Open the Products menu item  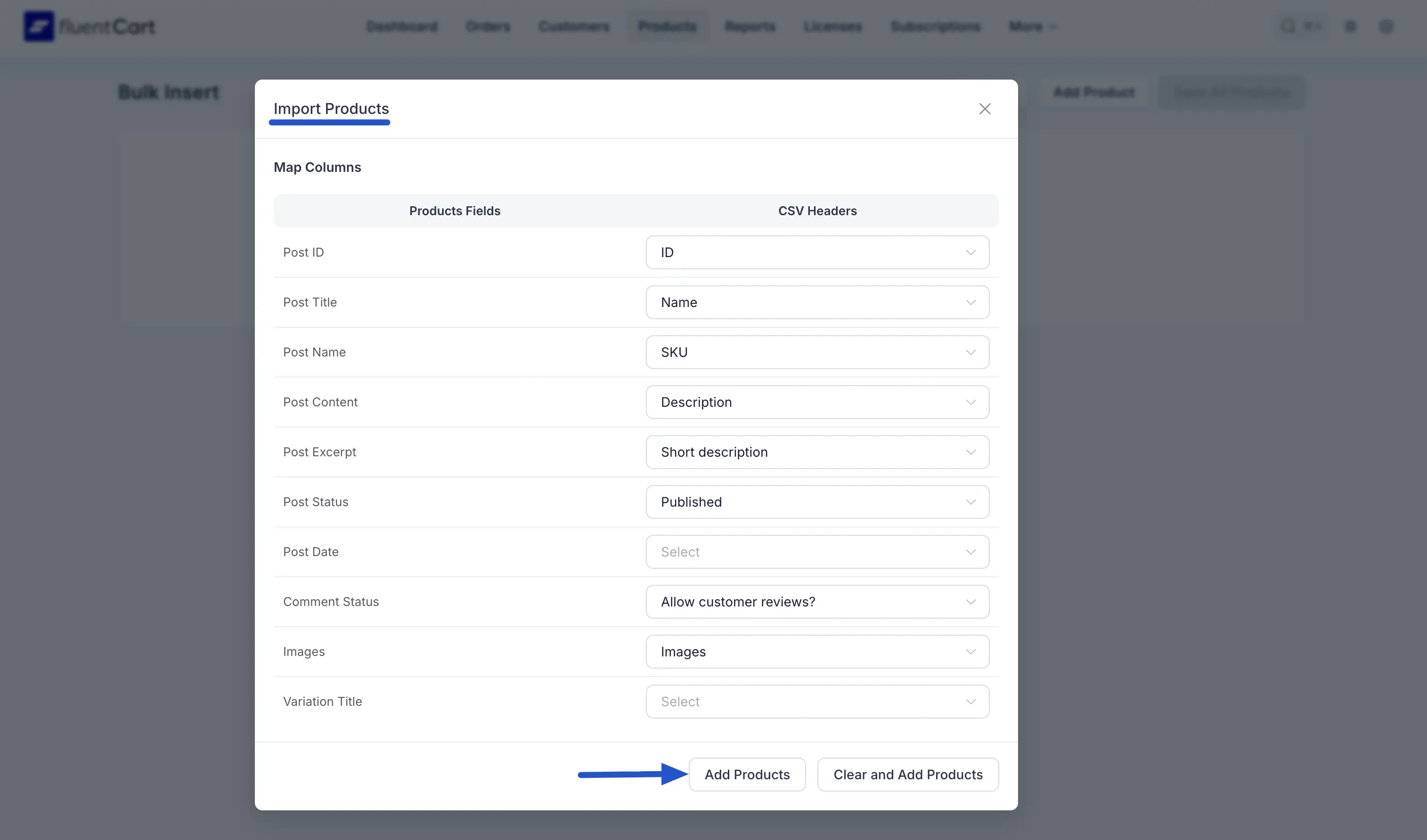point(667,26)
